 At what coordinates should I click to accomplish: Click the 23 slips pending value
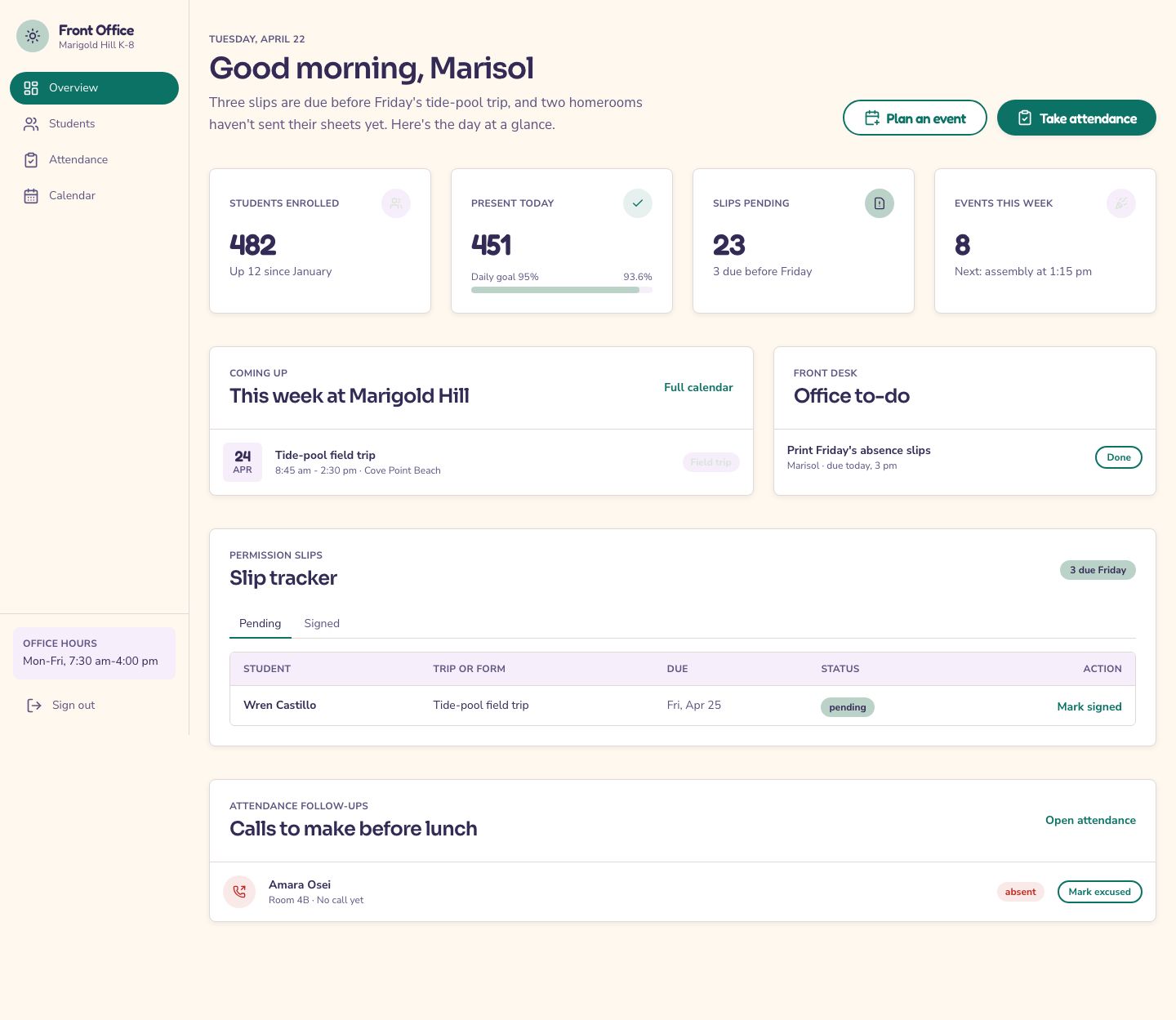[729, 245]
